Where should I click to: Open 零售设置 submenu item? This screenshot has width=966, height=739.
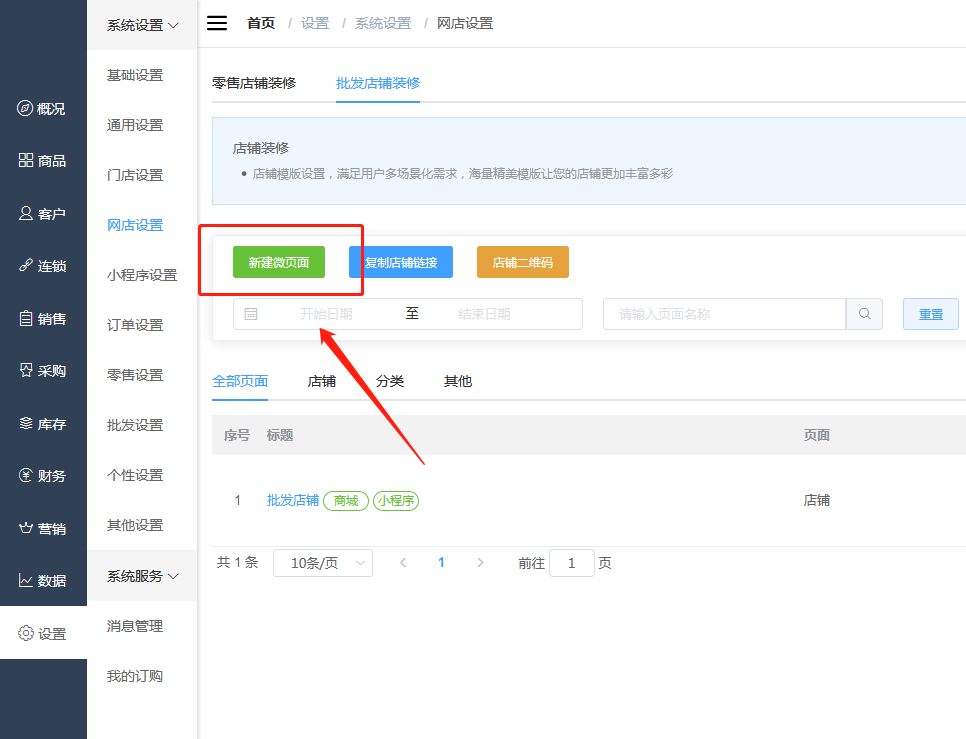(x=135, y=374)
